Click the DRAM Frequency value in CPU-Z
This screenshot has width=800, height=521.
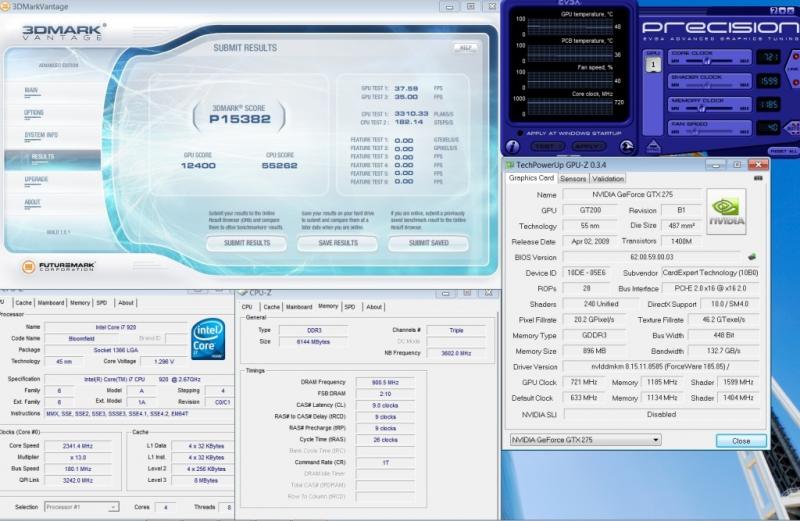[385, 382]
